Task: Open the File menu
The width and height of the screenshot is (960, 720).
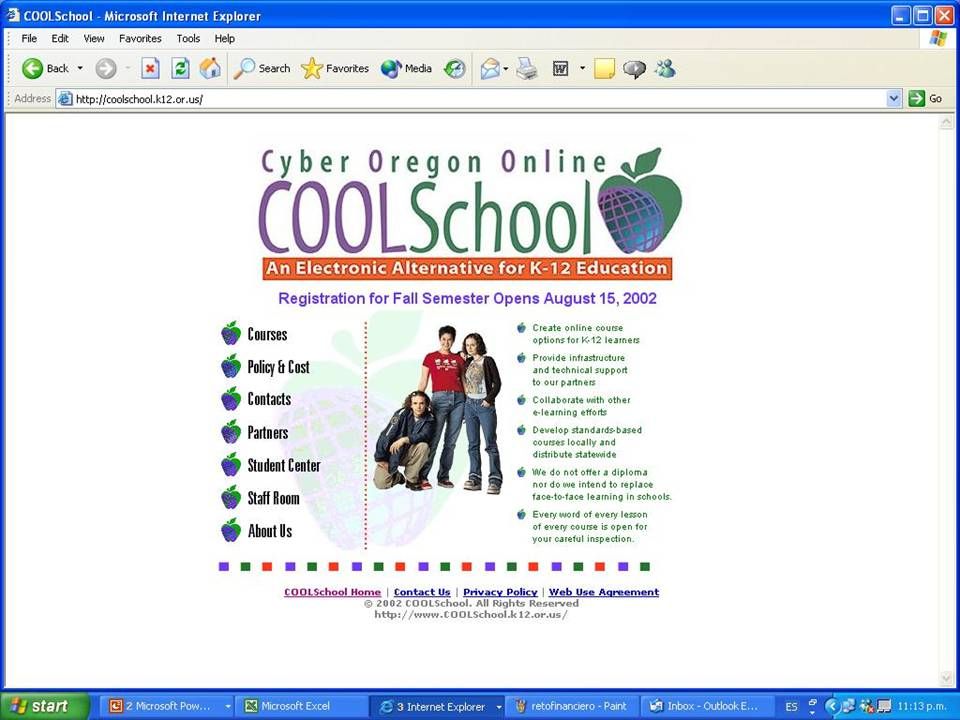Action: (29, 39)
